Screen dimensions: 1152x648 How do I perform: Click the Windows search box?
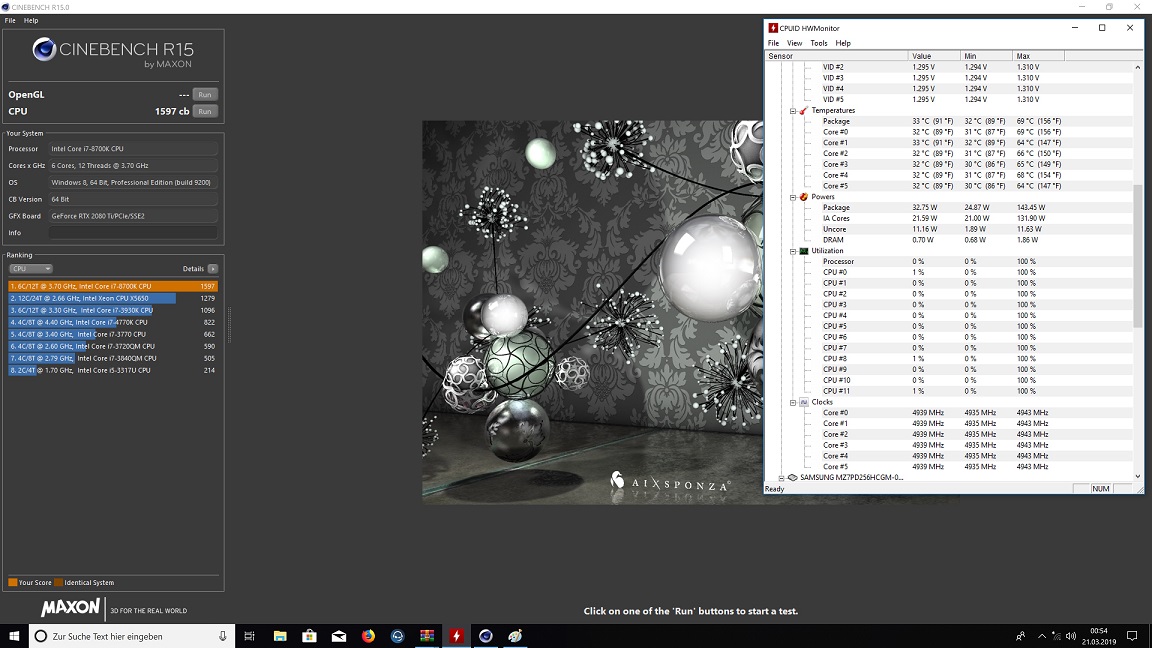coord(132,636)
